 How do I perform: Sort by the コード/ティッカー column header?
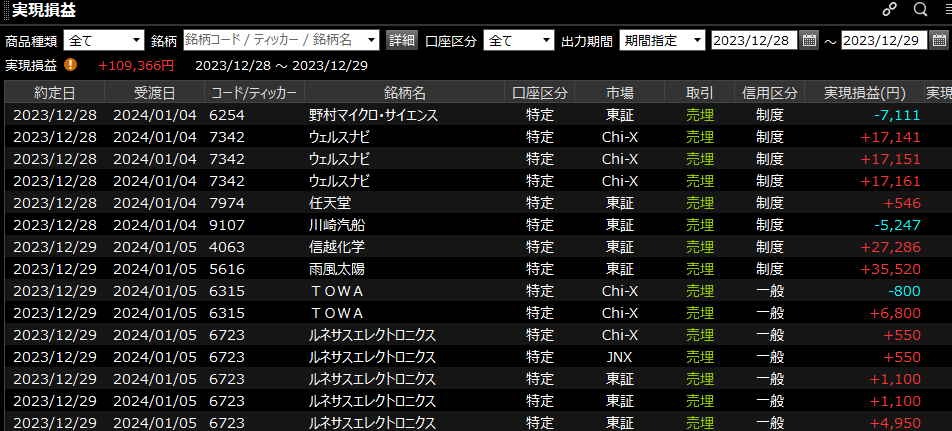point(254,93)
